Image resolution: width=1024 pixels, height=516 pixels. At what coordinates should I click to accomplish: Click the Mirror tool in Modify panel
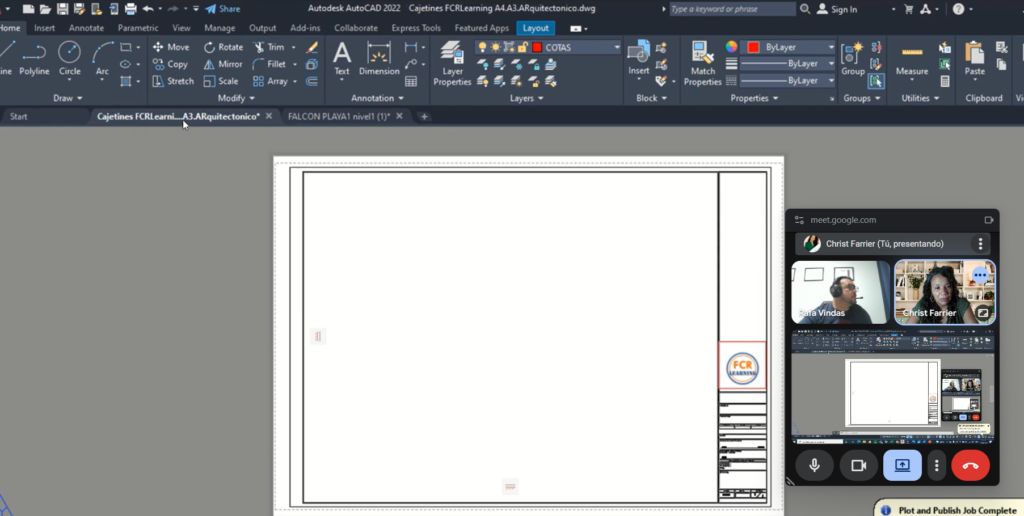coord(222,64)
